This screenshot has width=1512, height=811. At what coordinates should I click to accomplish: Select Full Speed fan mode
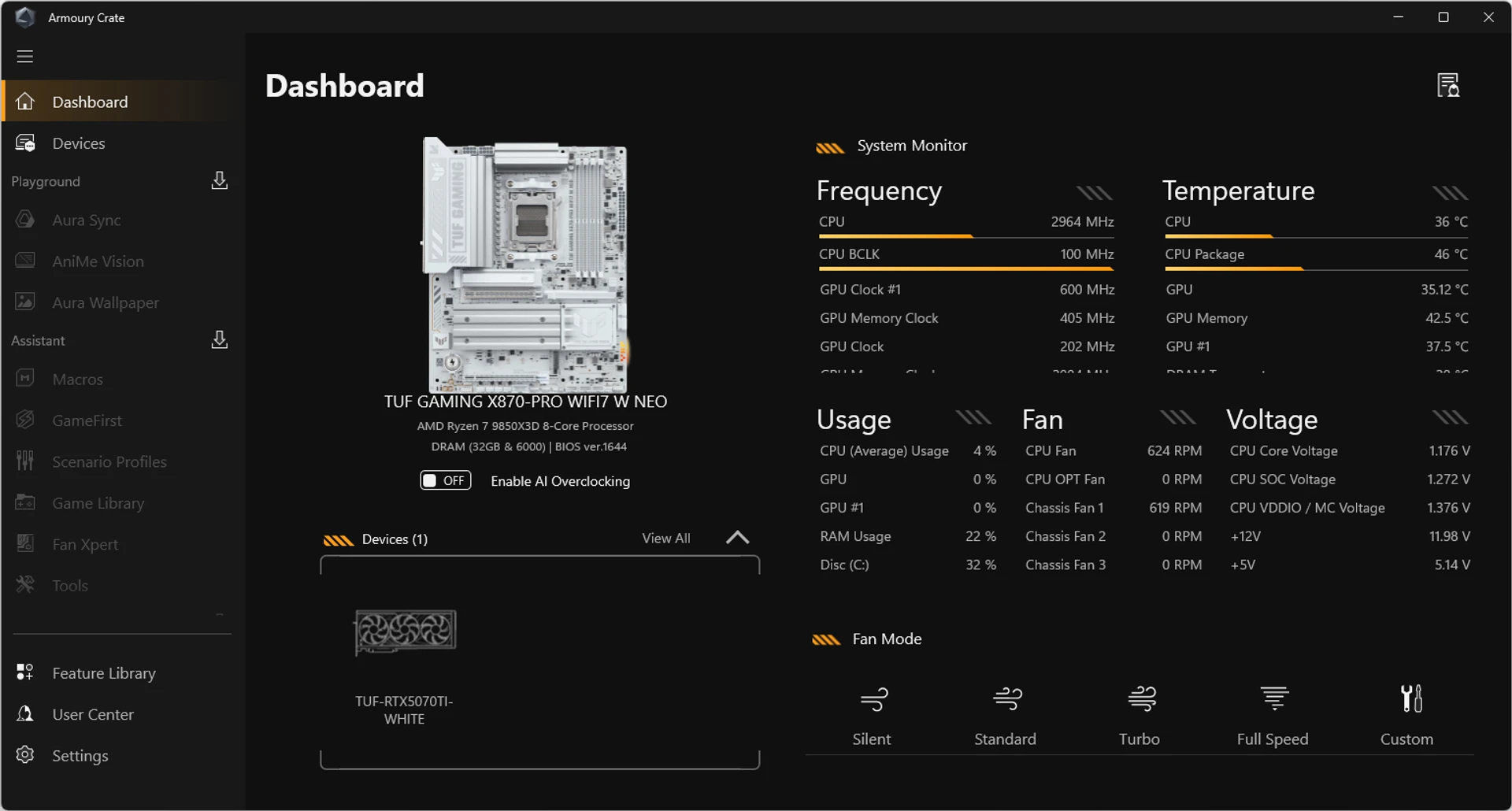tap(1273, 716)
